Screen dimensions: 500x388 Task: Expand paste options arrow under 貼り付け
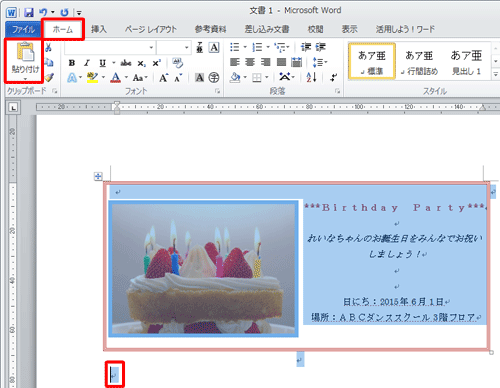[x=25, y=79]
